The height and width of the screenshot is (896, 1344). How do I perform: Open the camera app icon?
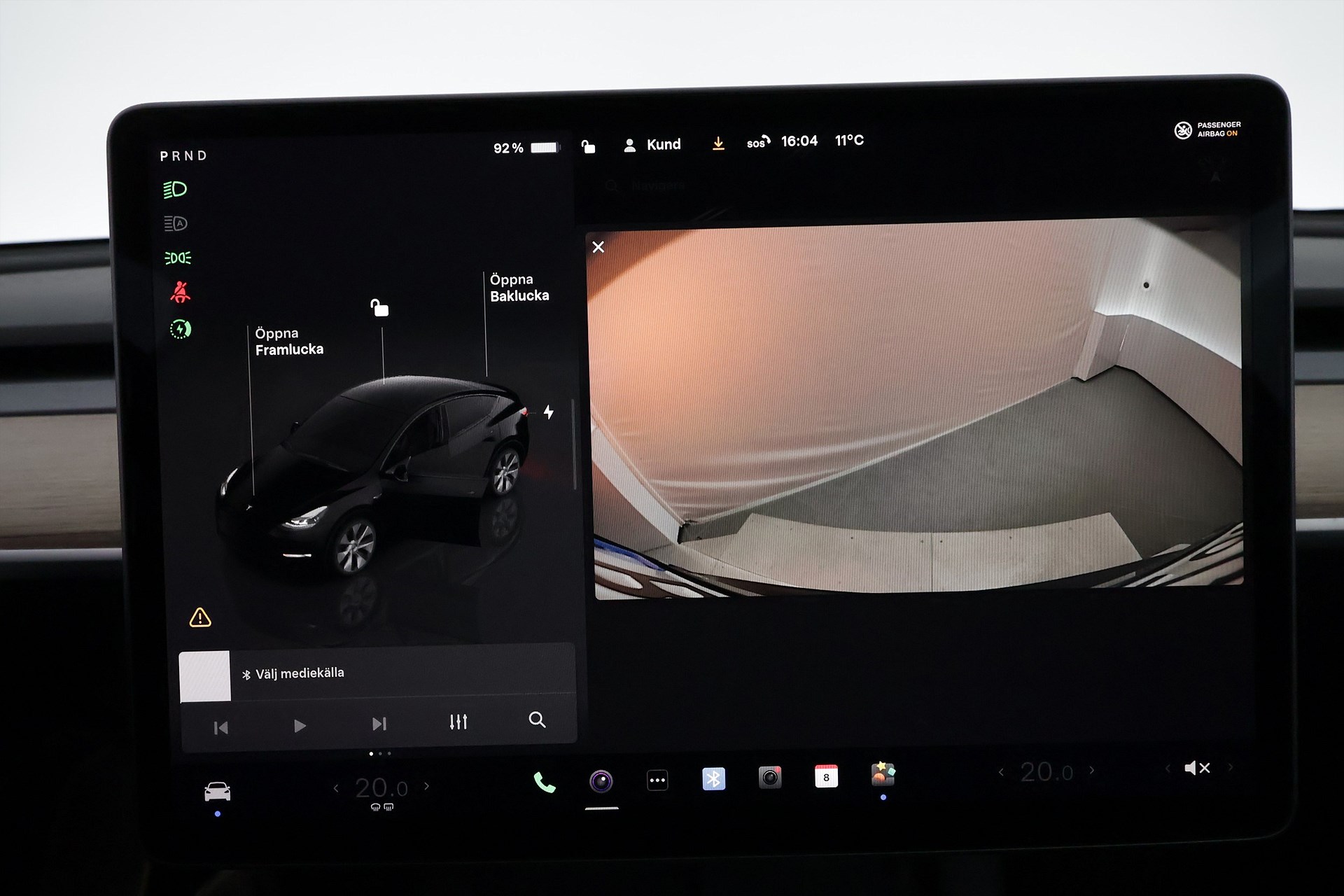coord(601,780)
